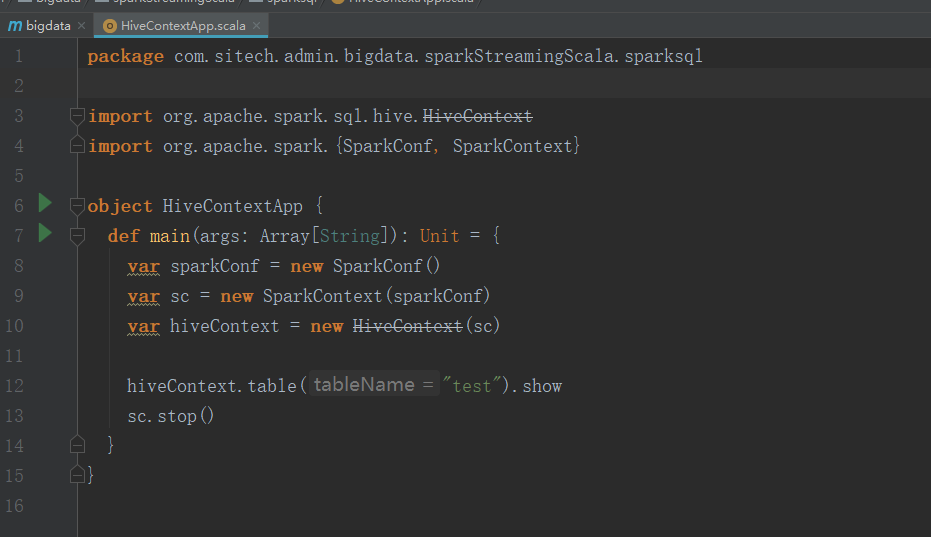
Task: Click line number 11 in the gutter
Action: click(x=14, y=356)
